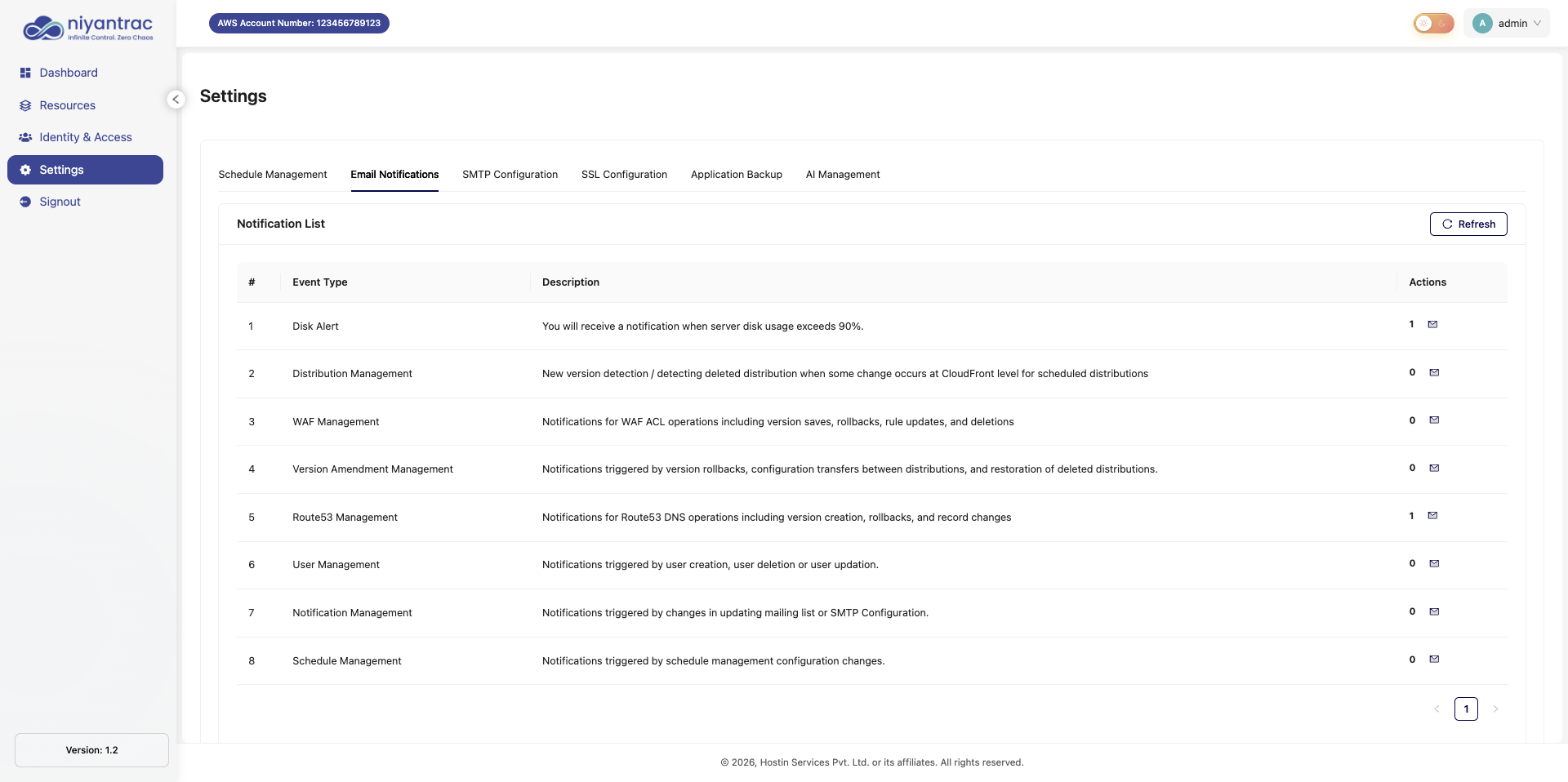Refresh the notification list
1568x782 pixels.
[1468, 224]
